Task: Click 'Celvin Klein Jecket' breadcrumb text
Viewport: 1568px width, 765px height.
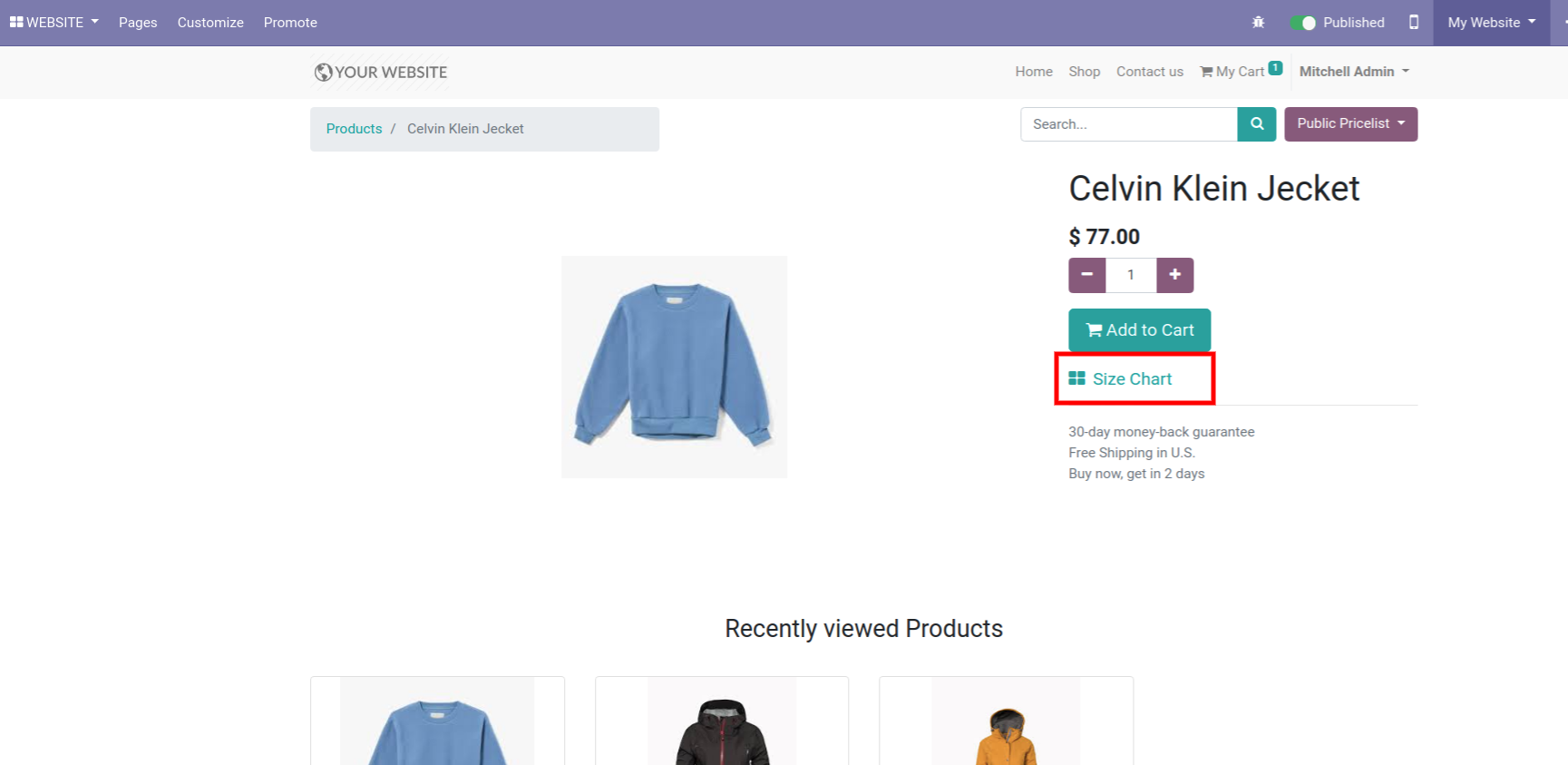Action: (465, 129)
